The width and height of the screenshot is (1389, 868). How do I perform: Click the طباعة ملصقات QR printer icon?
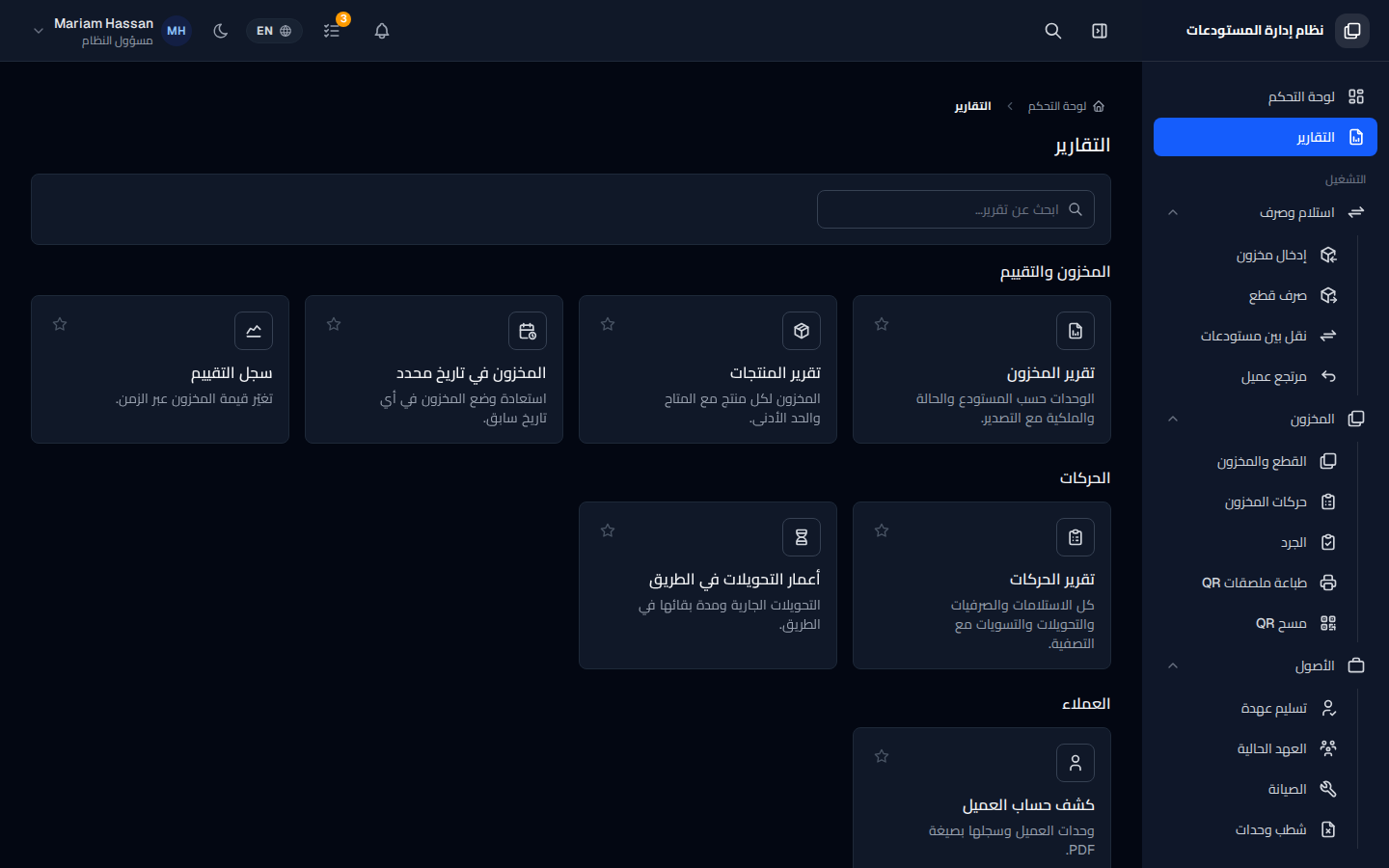click(x=1328, y=583)
